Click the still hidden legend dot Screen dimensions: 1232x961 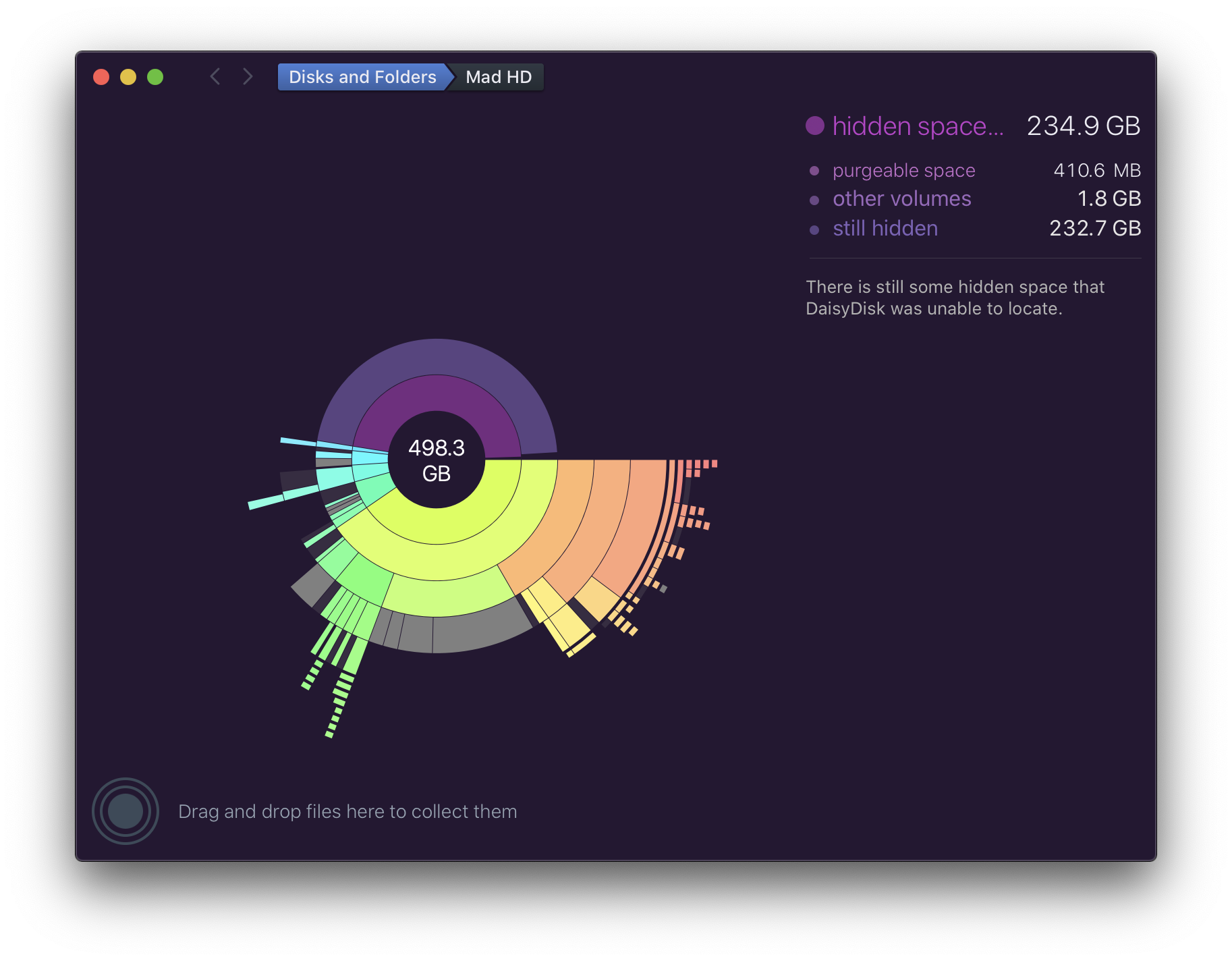click(x=815, y=229)
